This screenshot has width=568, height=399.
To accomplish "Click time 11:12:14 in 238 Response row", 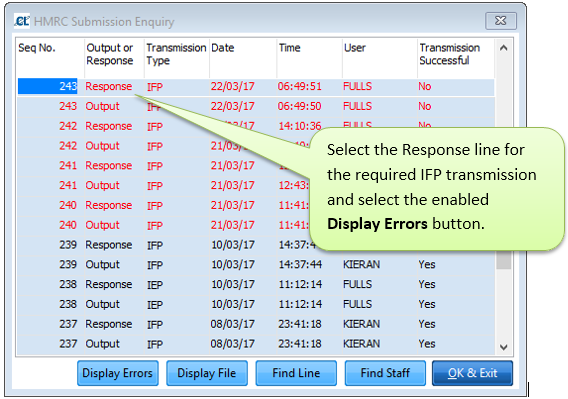I will point(300,284).
